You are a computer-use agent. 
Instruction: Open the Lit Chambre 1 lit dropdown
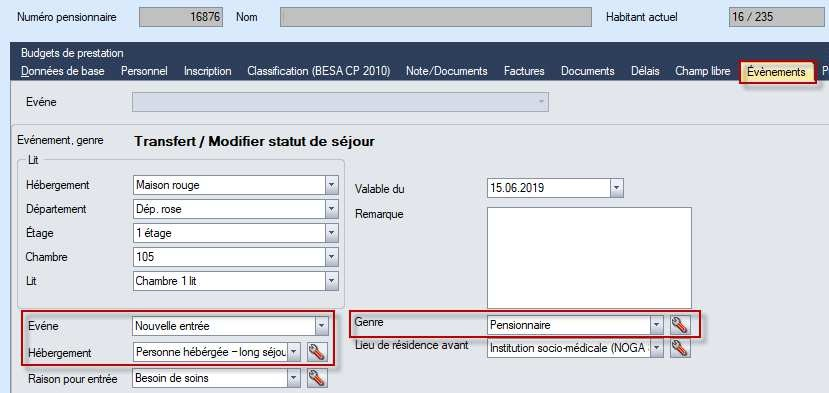pyautogui.click(x=331, y=281)
